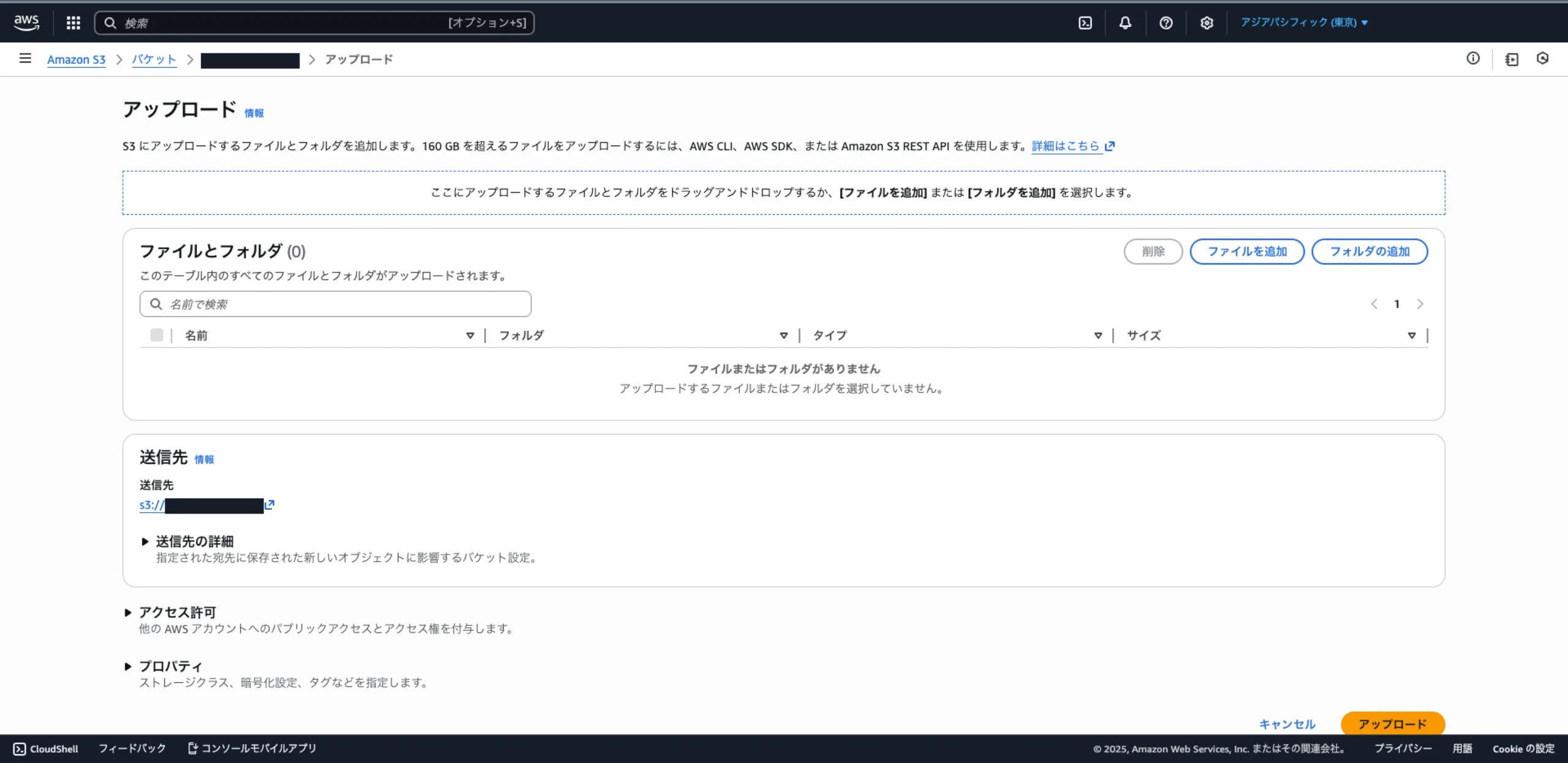Open the info panel icon at top right
The width and height of the screenshot is (1568, 763).
pos(1472,58)
